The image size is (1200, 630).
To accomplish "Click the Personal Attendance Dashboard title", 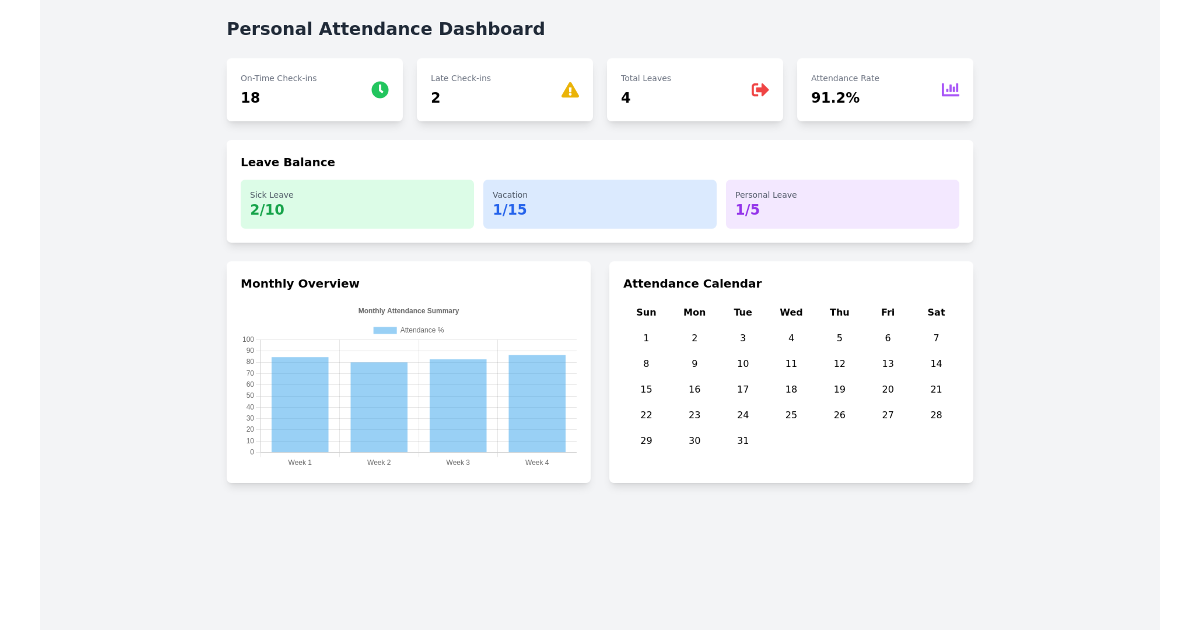I will pyautogui.click(x=386, y=29).
